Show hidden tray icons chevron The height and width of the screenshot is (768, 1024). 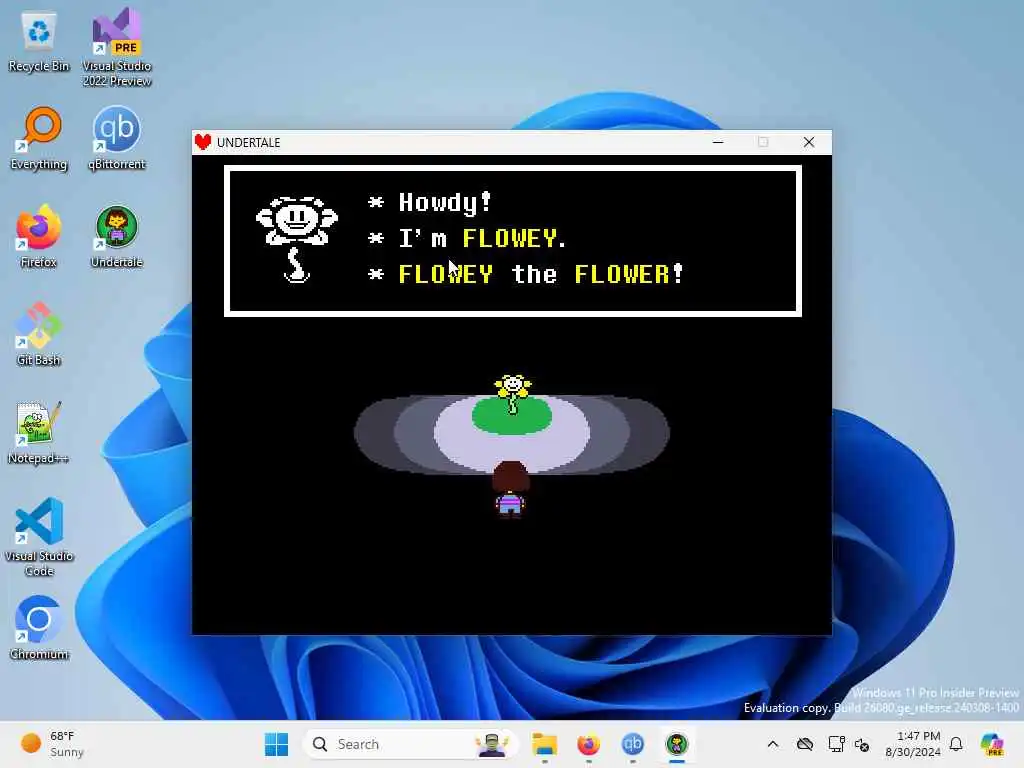773,744
